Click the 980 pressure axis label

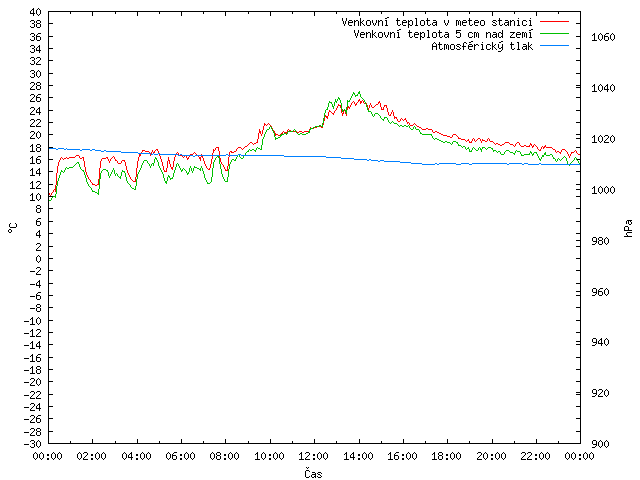coord(600,241)
